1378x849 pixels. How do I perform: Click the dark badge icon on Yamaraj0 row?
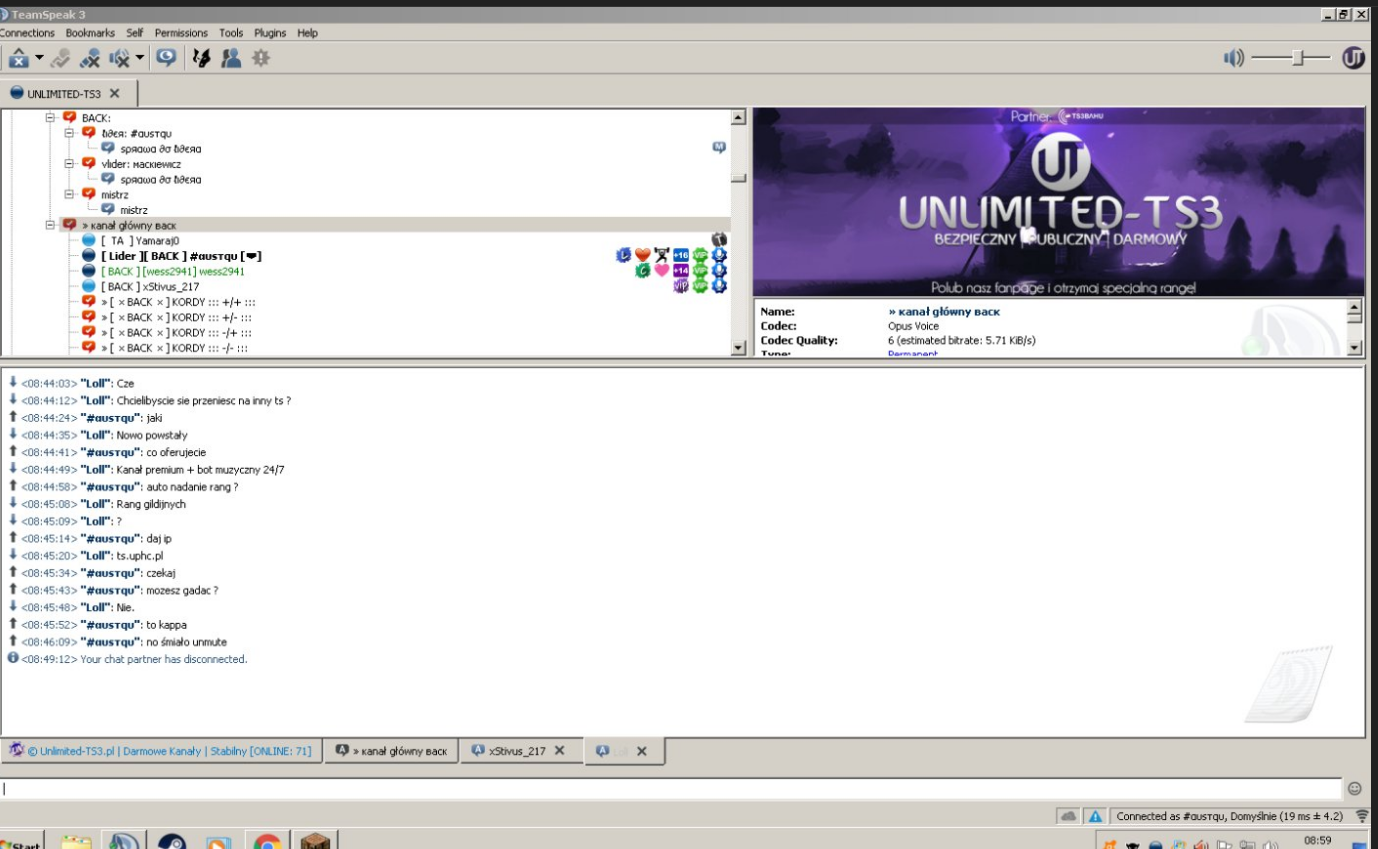point(718,239)
